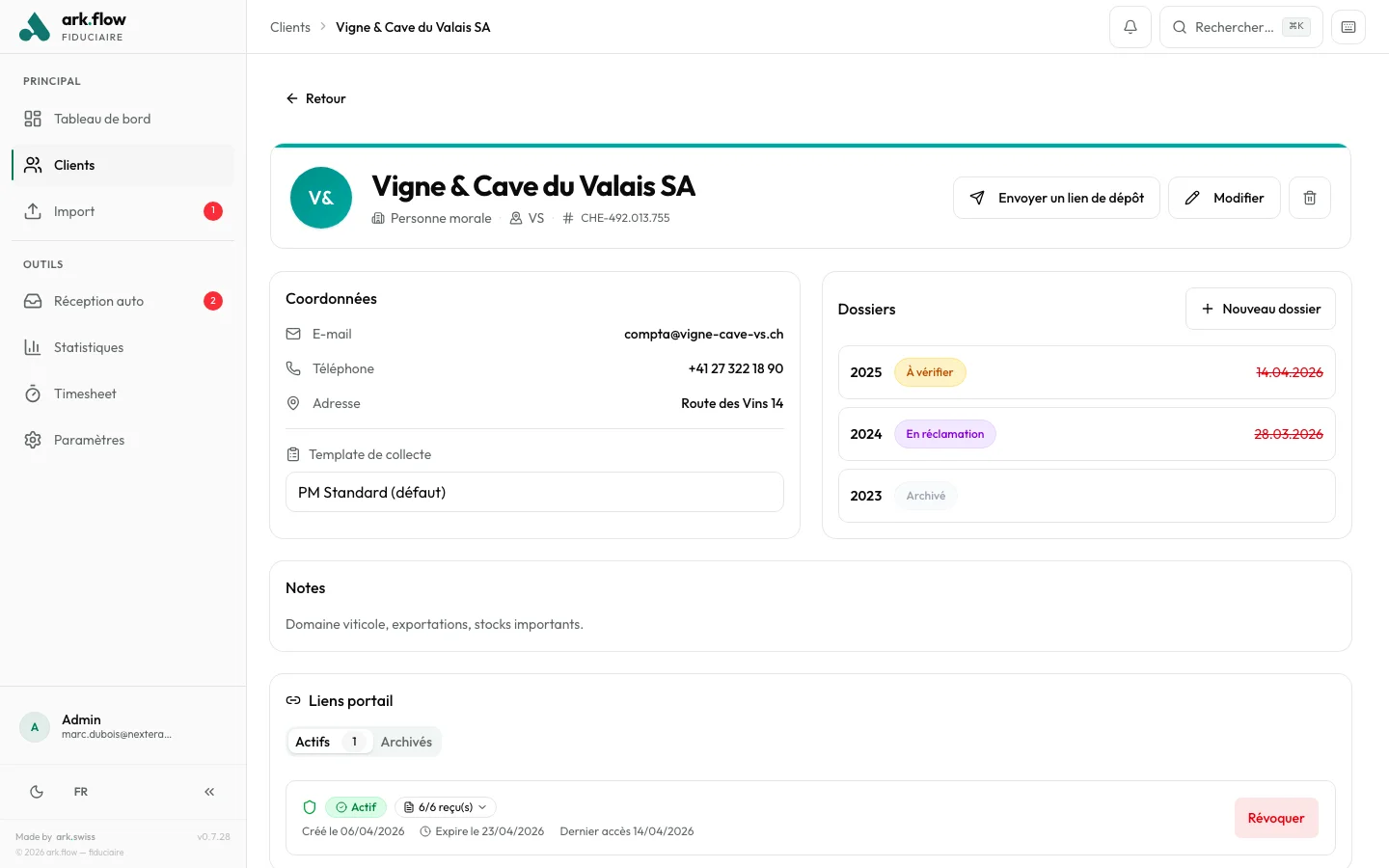Go to Statistiques page

[x=89, y=347]
